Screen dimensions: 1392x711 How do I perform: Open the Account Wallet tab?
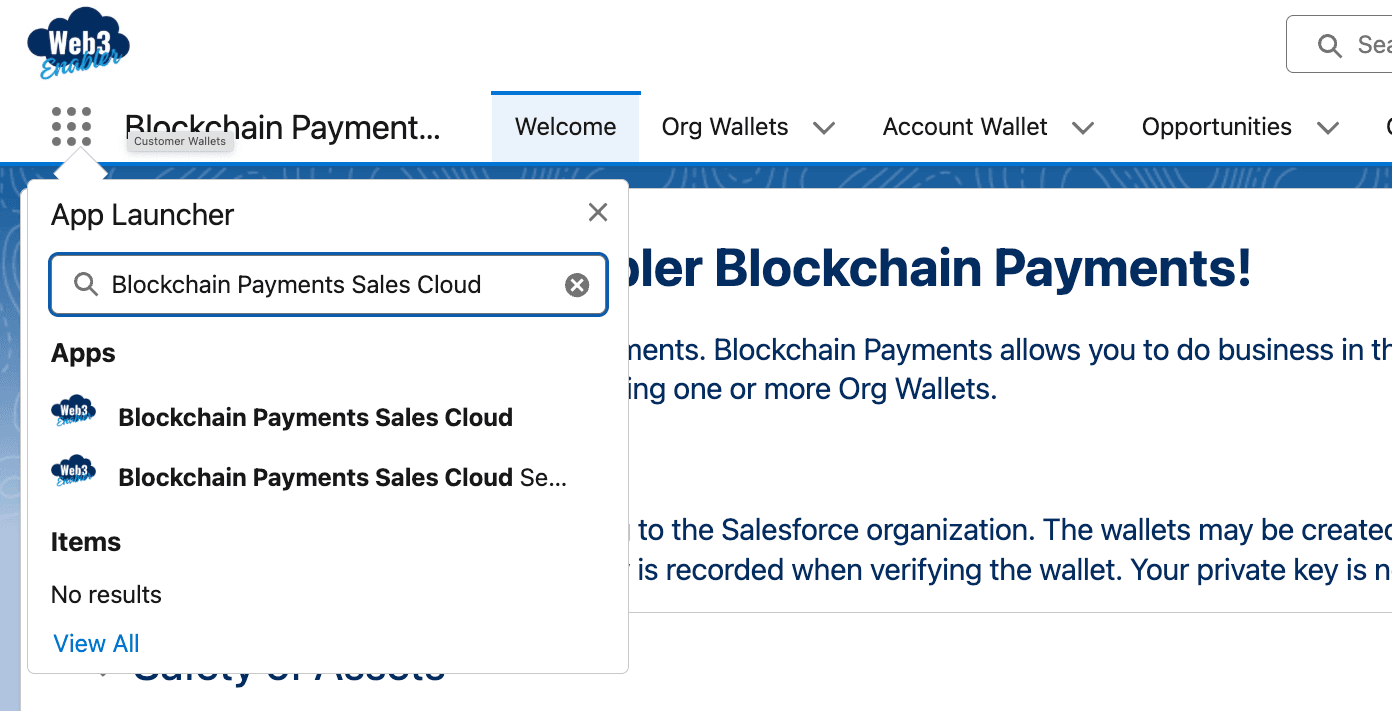[x=965, y=127]
